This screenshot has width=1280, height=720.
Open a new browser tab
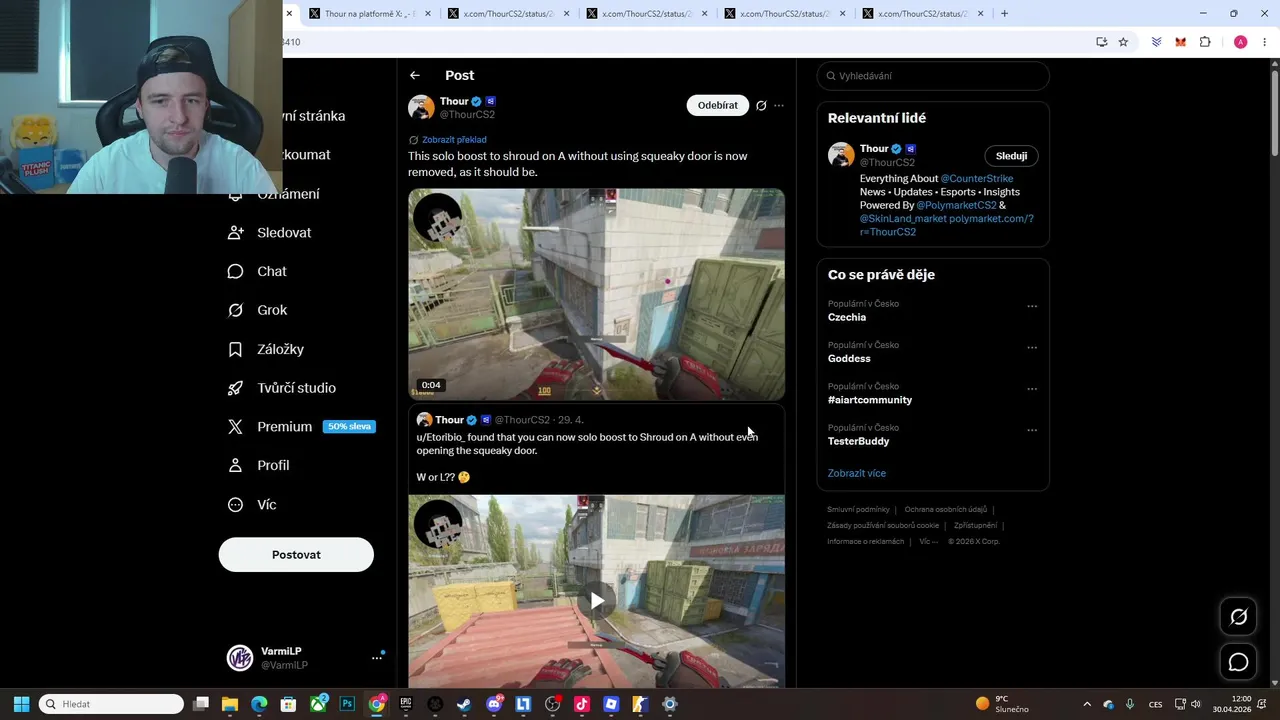point(1004,14)
